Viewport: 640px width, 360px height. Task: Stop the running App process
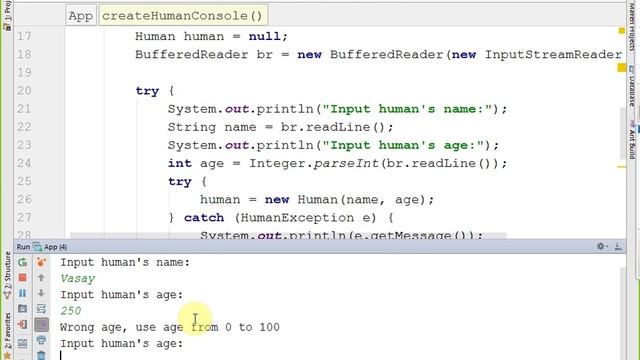[x=22, y=278]
